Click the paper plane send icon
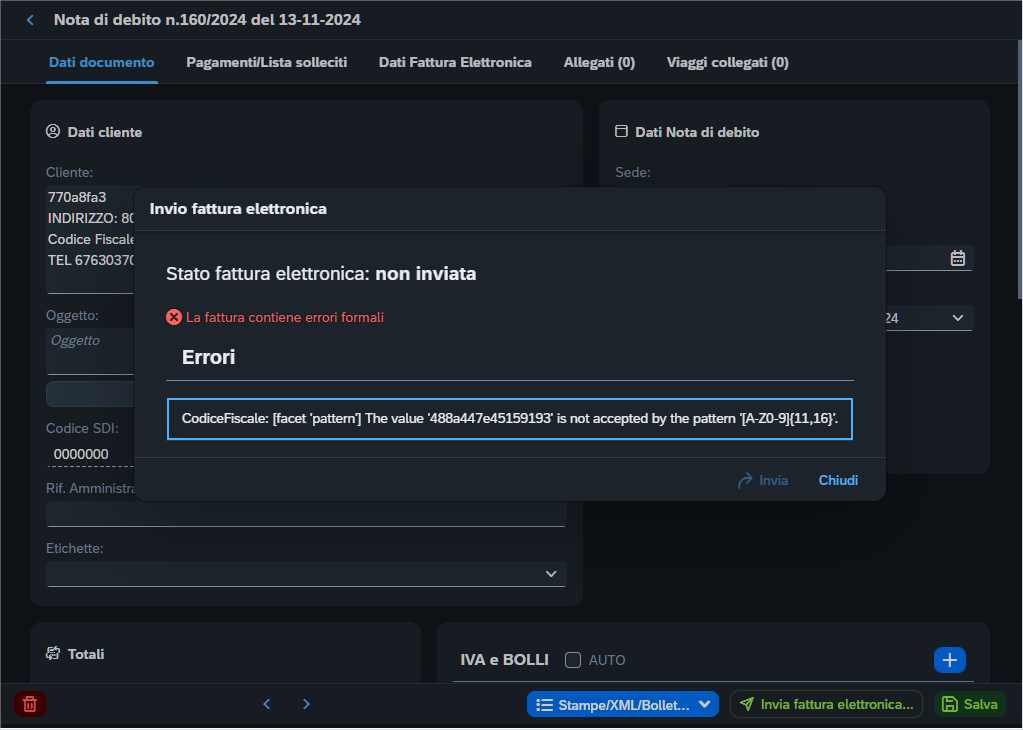The width and height of the screenshot is (1023, 730). 747,705
